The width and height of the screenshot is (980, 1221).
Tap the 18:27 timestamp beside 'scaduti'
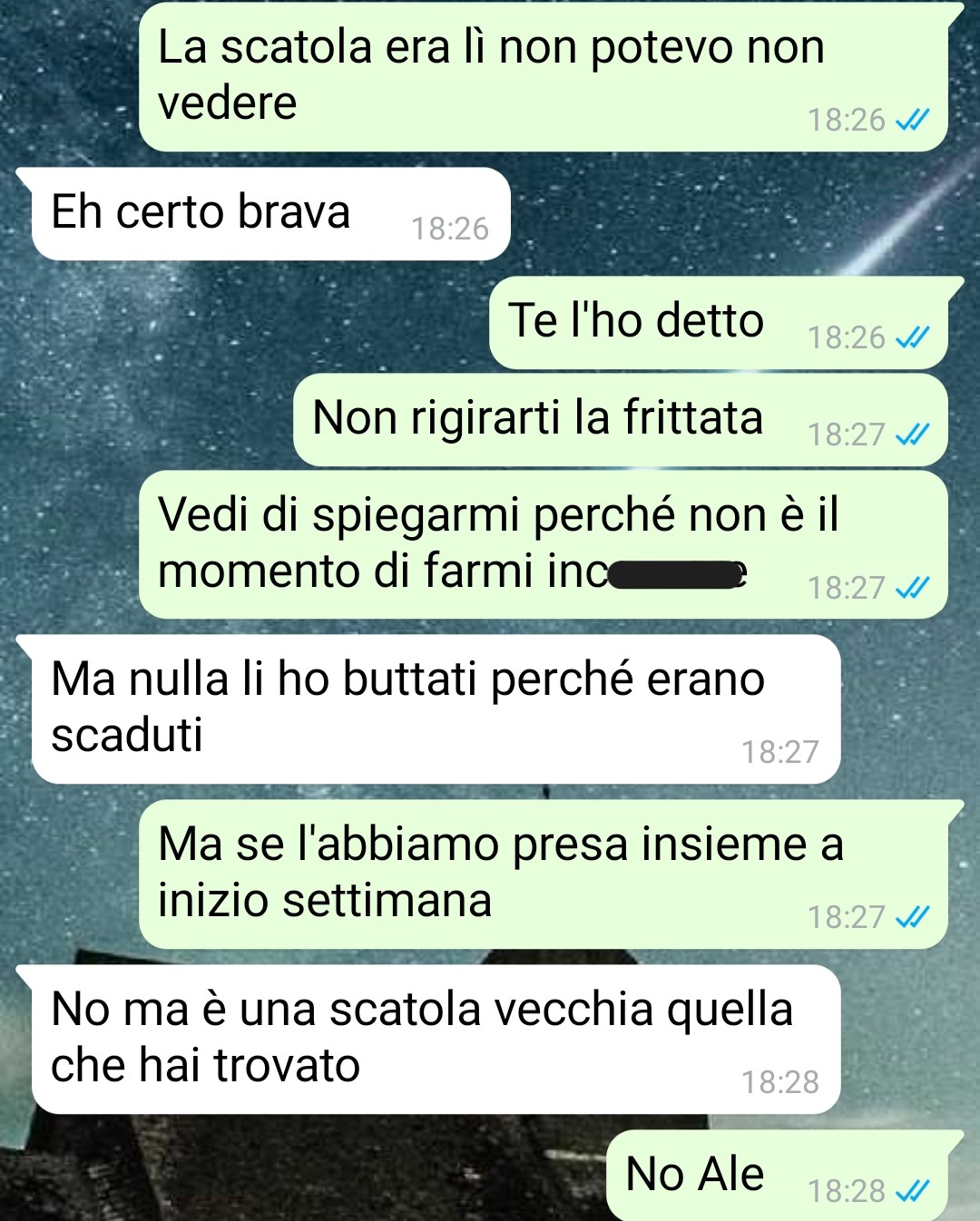pos(780,752)
